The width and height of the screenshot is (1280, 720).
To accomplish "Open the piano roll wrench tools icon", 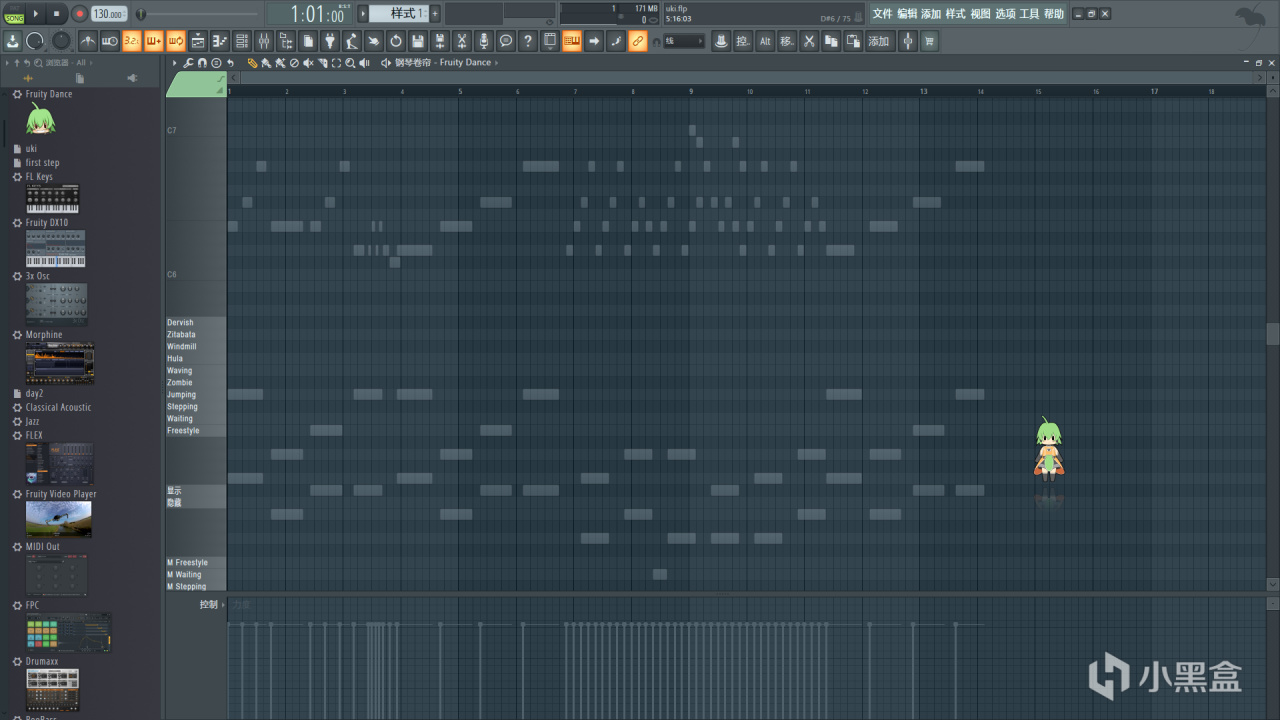I will [x=189, y=63].
